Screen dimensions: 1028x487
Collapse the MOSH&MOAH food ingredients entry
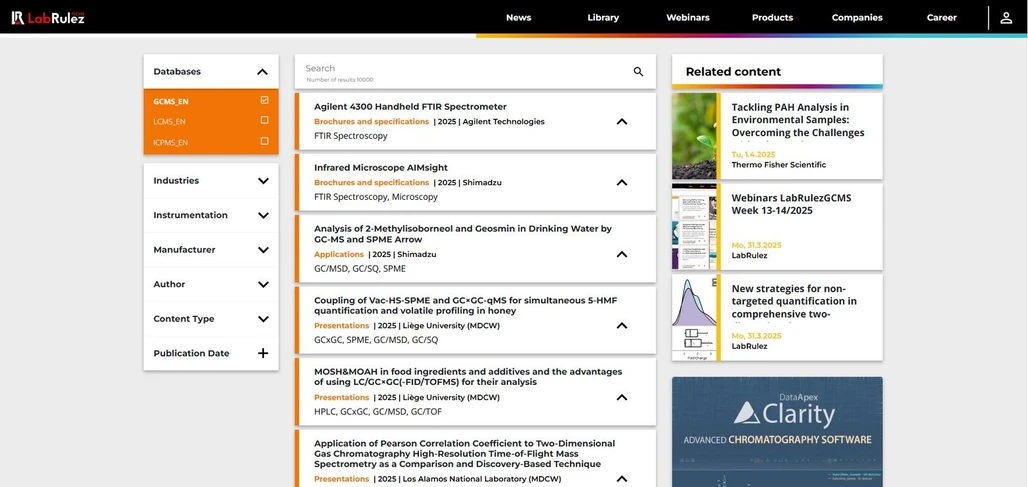[x=621, y=398]
